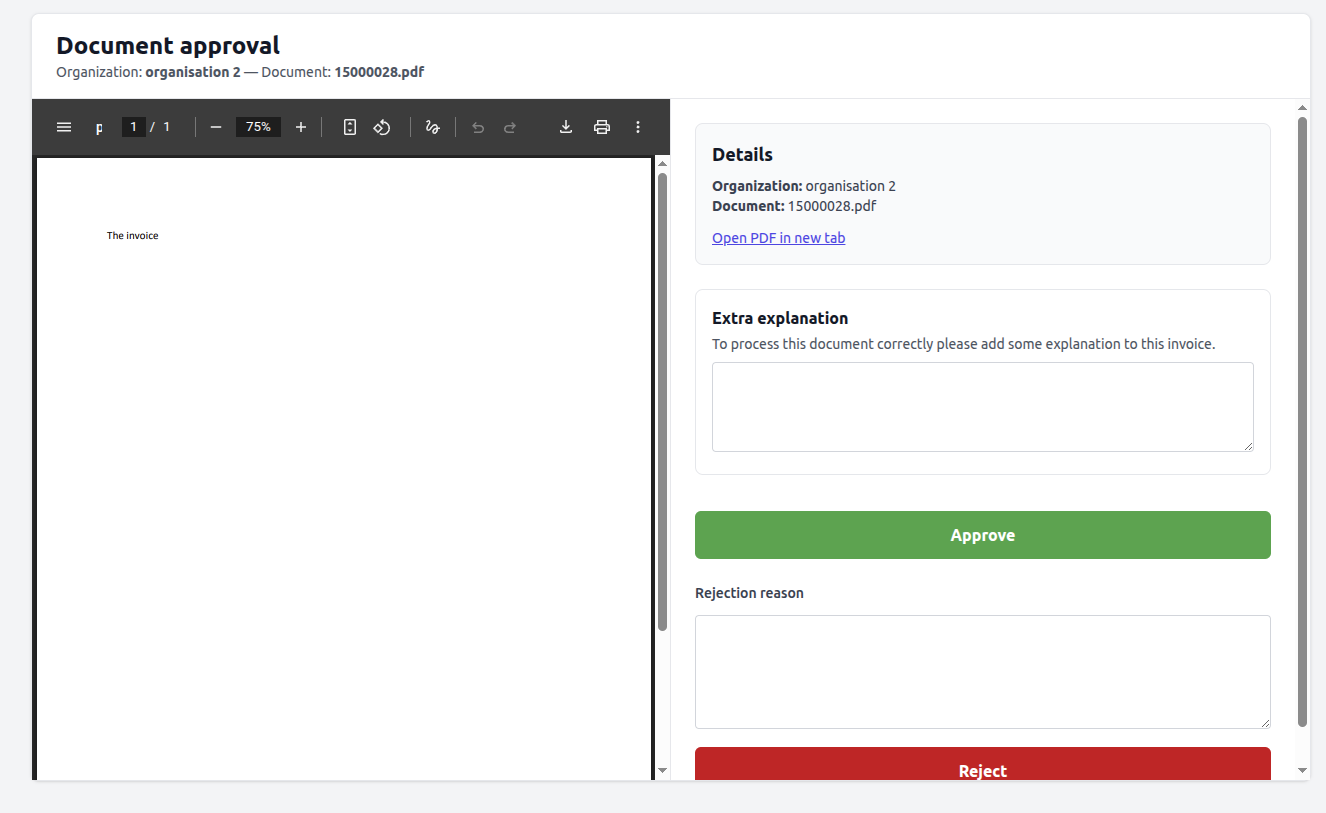Screen dimensions: 1326x813
Task: Rotate the PDF counterclockwise
Action: [x=382, y=127]
